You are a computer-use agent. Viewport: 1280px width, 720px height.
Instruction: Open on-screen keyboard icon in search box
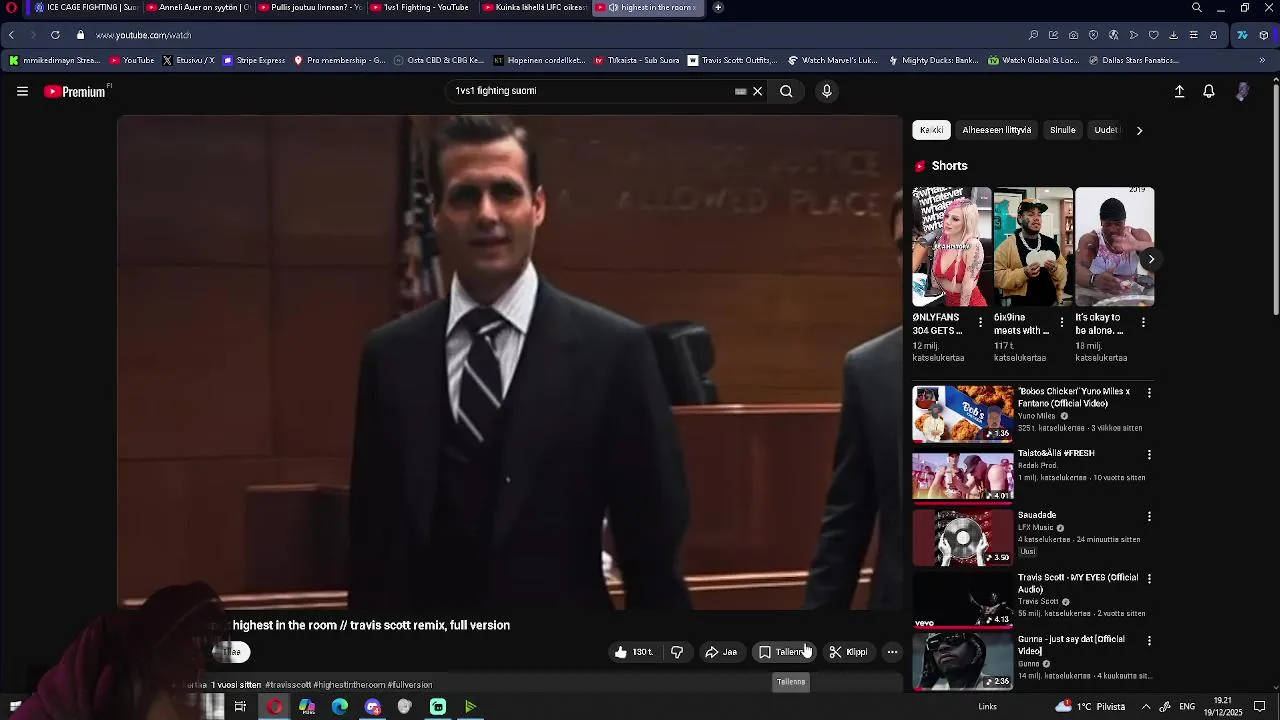coord(740,91)
